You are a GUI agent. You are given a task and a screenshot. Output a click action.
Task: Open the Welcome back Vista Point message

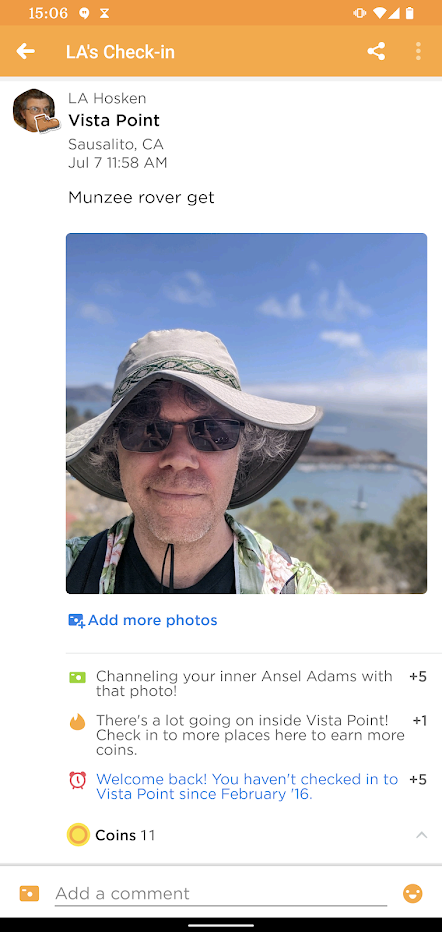[x=247, y=786]
